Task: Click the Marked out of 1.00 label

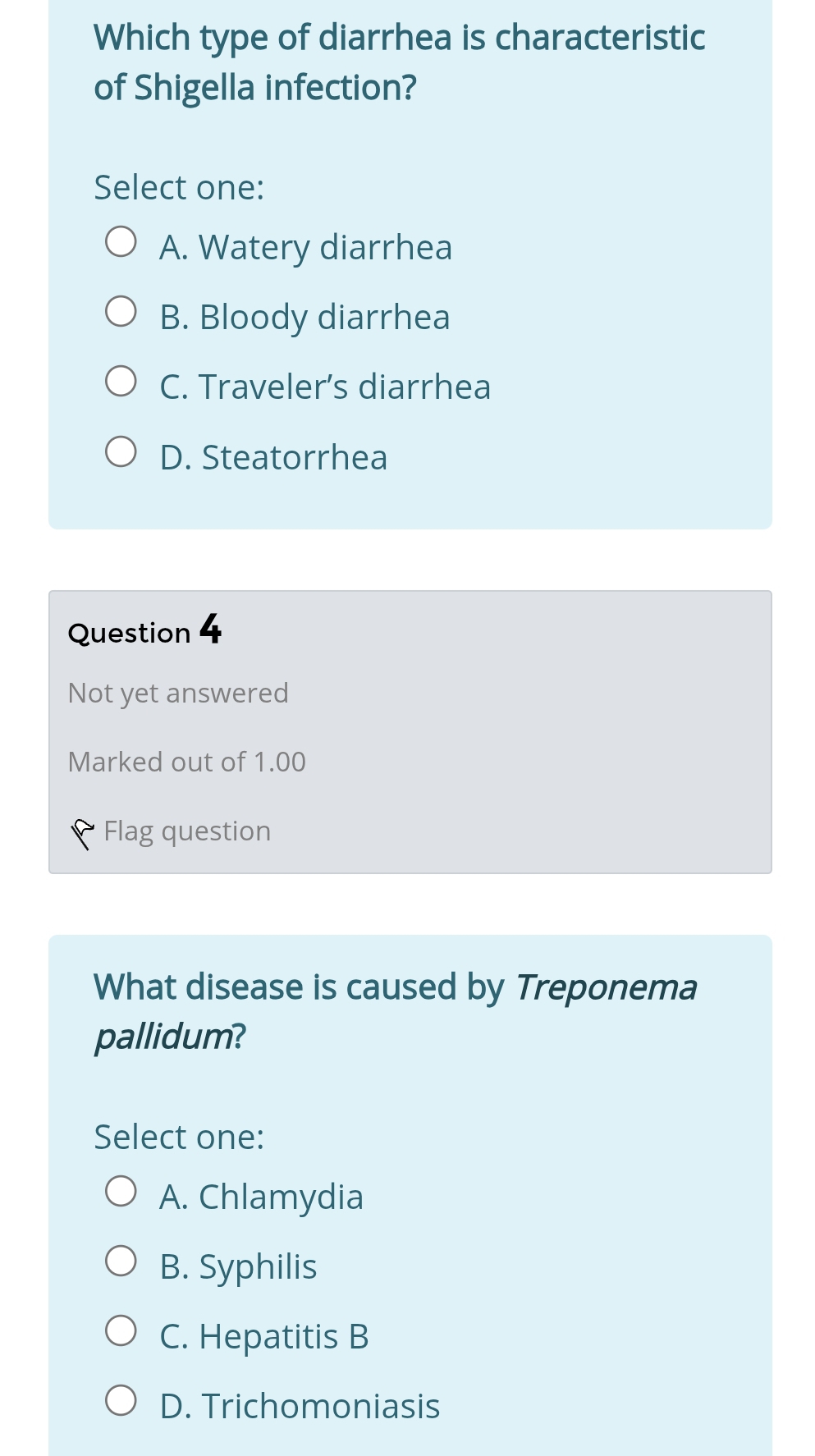Action: tap(187, 762)
